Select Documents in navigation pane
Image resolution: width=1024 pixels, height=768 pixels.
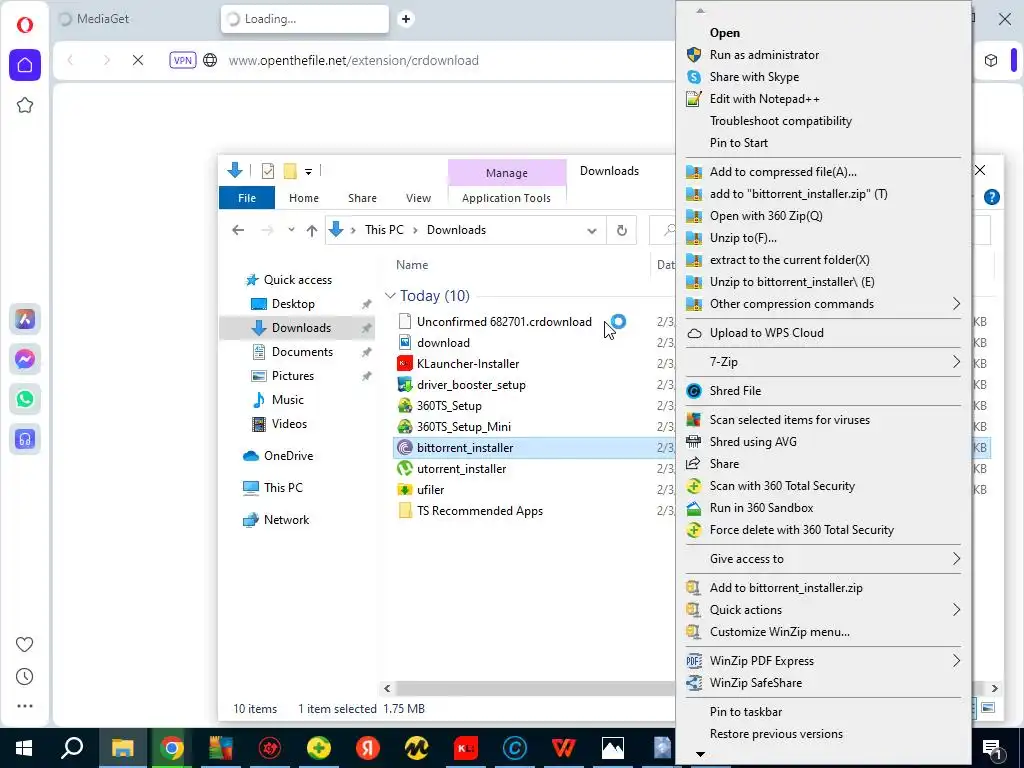(302, 352)
